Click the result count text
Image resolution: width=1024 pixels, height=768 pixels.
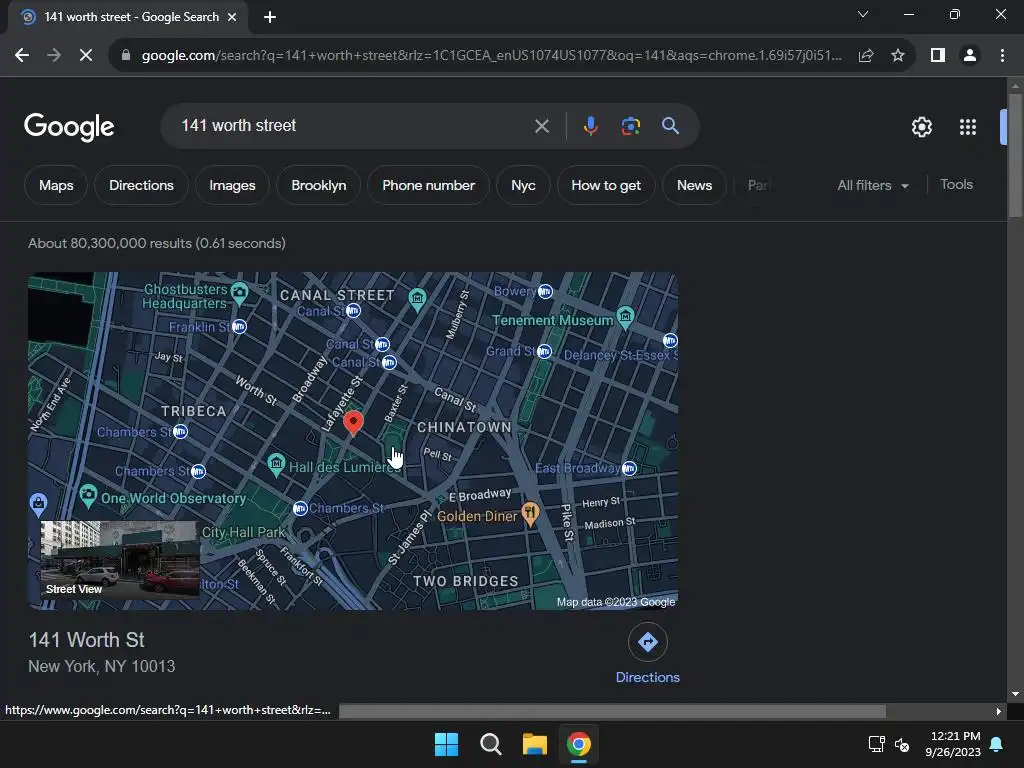157,244
